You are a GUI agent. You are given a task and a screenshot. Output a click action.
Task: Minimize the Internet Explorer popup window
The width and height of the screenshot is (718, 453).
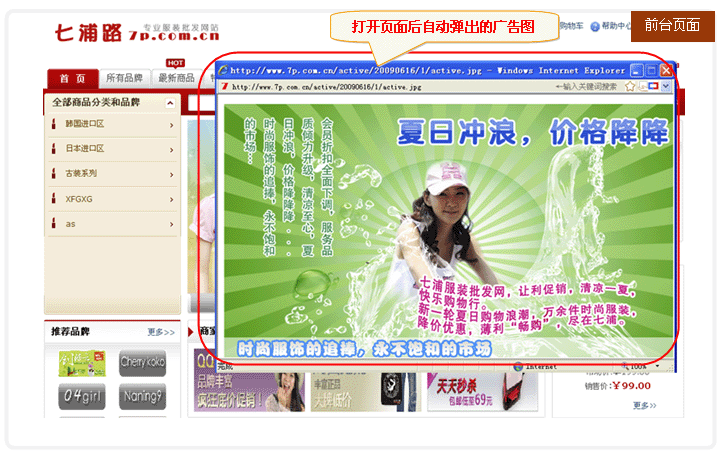(x=636, y=70)
